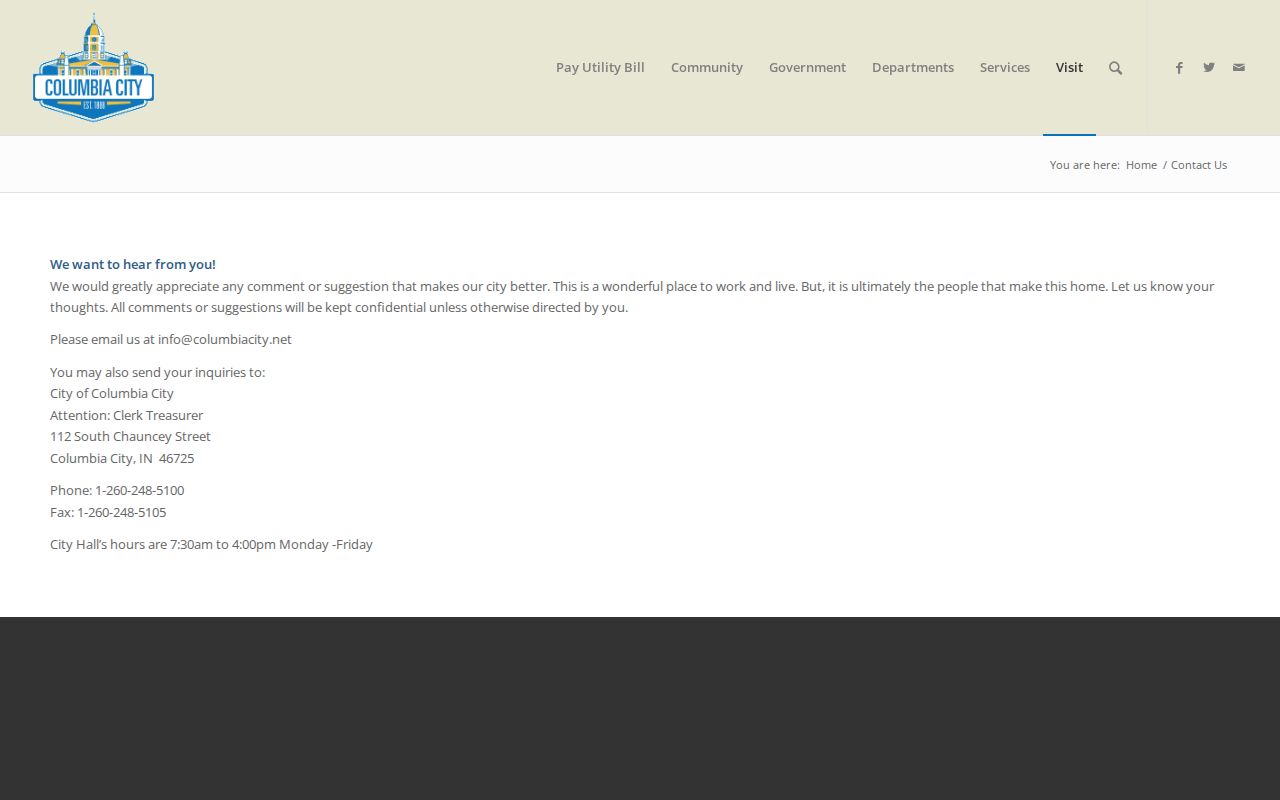Click the City Hall's hours line
Viewport: 1280px width, 800px height.
coord(211,544)
